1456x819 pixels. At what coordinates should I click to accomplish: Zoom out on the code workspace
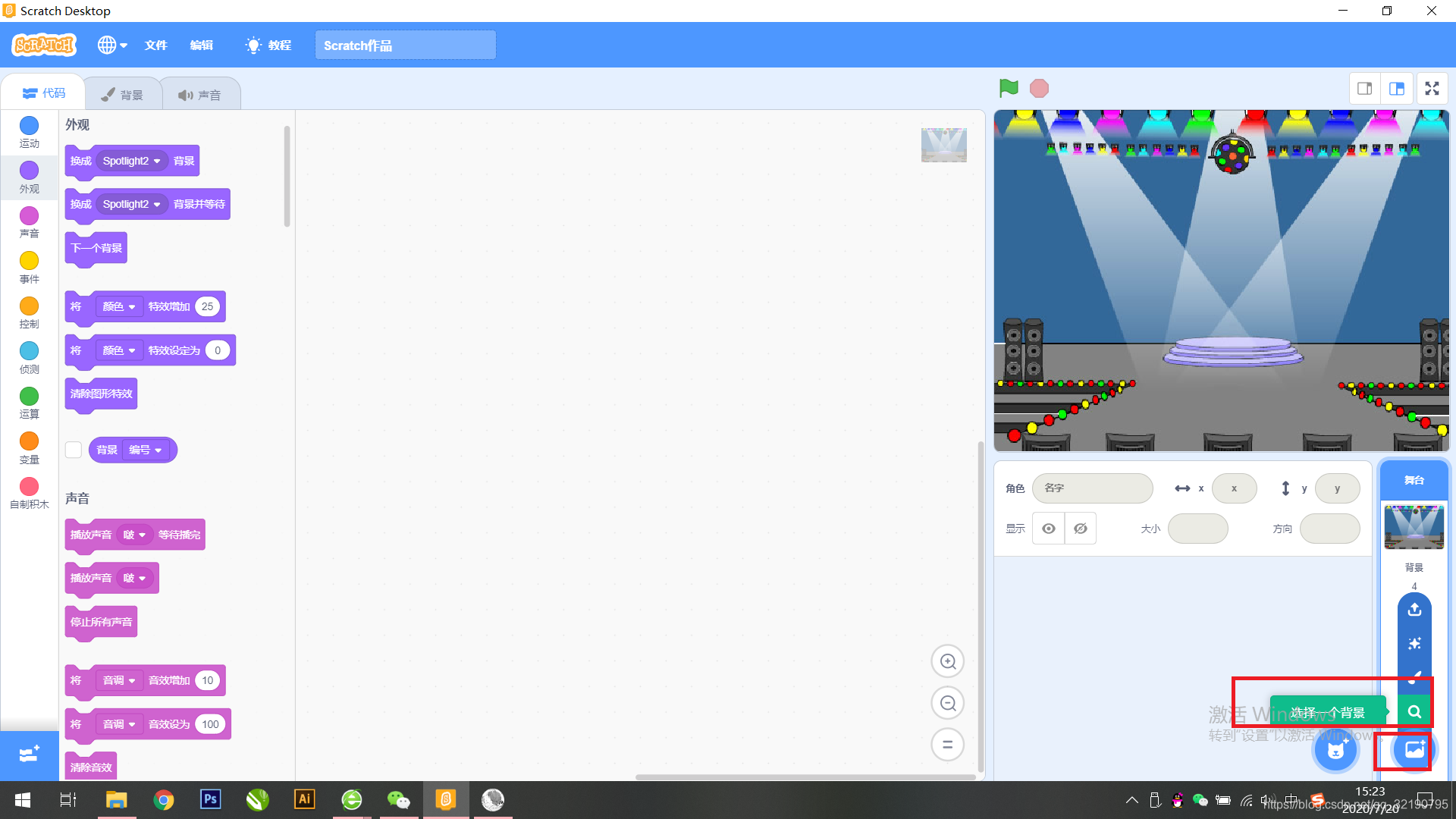tap(947, 703)
